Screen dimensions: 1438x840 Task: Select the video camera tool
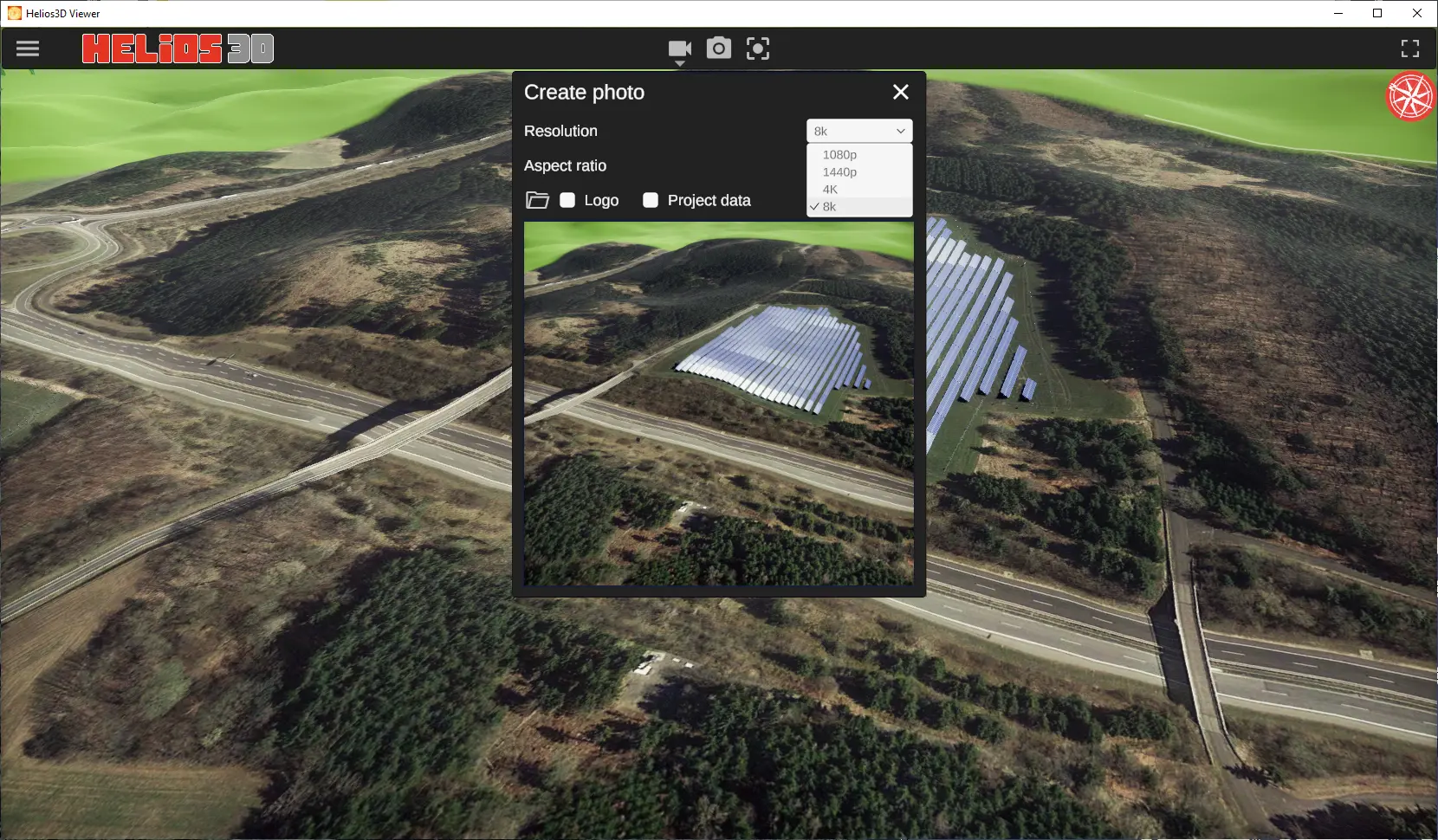679,48
